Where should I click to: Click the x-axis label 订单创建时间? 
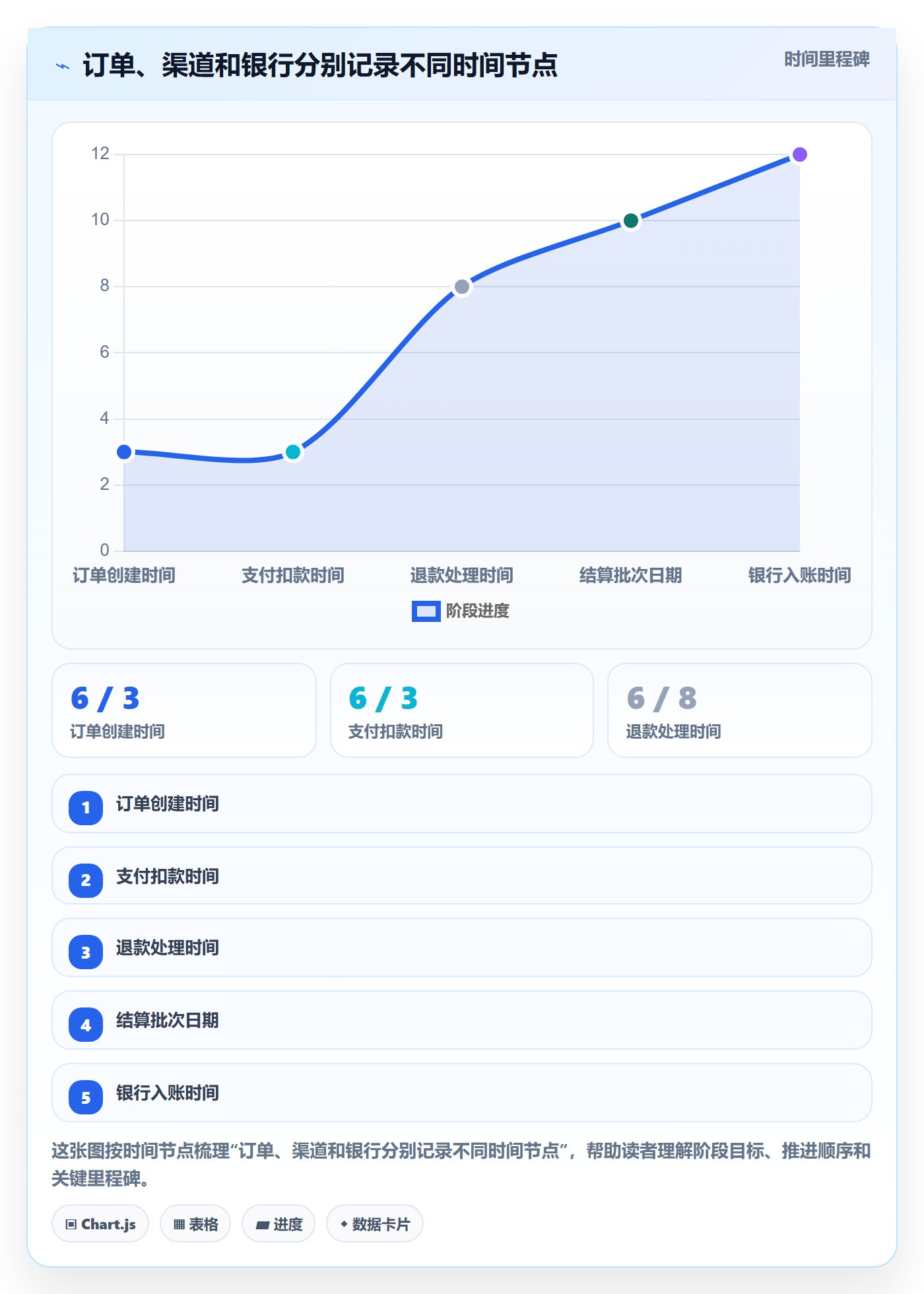(124, 576)
